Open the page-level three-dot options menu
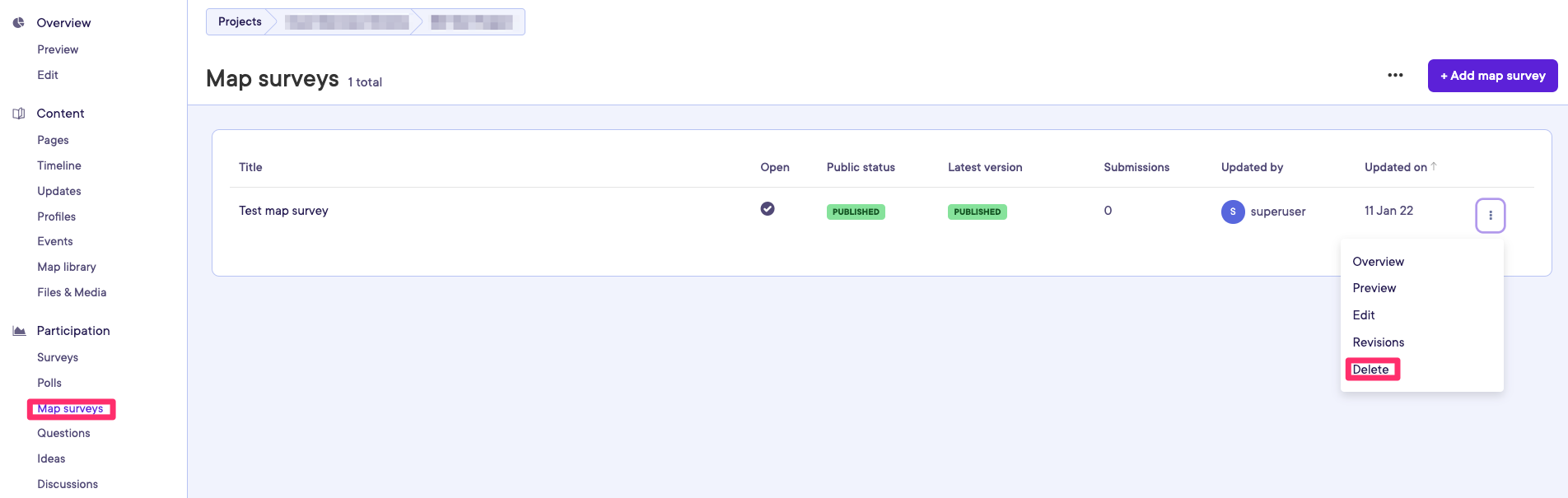 click(x=1395, y=76)
